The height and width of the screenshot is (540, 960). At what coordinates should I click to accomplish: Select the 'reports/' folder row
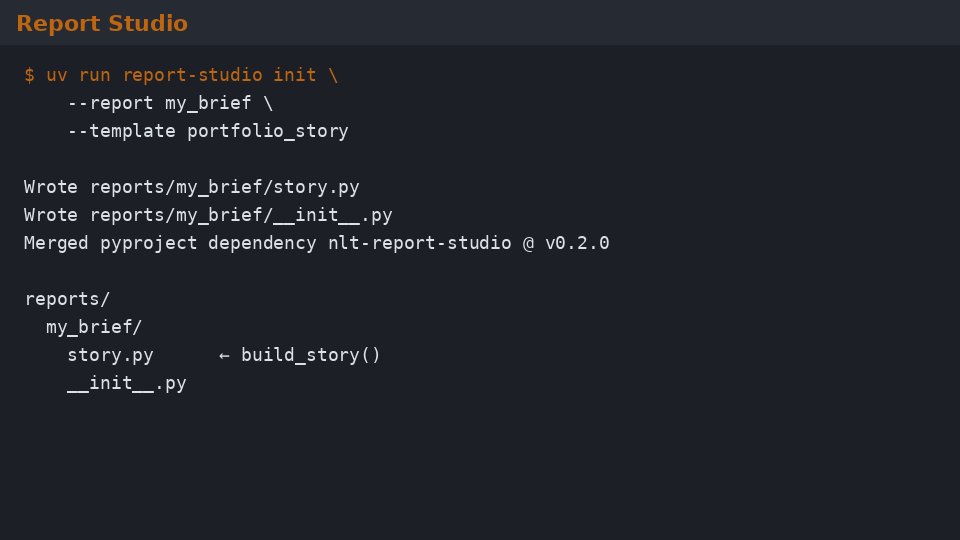point(67,299)
